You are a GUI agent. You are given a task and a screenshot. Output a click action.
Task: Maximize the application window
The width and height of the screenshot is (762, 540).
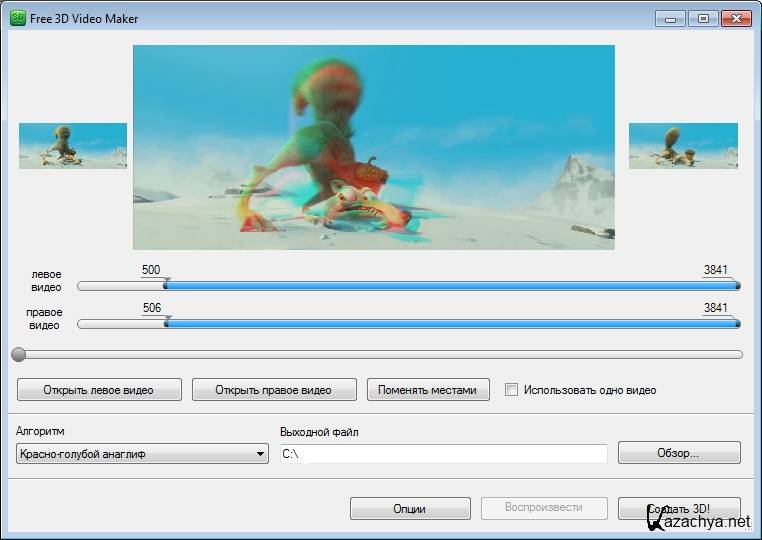point(703,18)
